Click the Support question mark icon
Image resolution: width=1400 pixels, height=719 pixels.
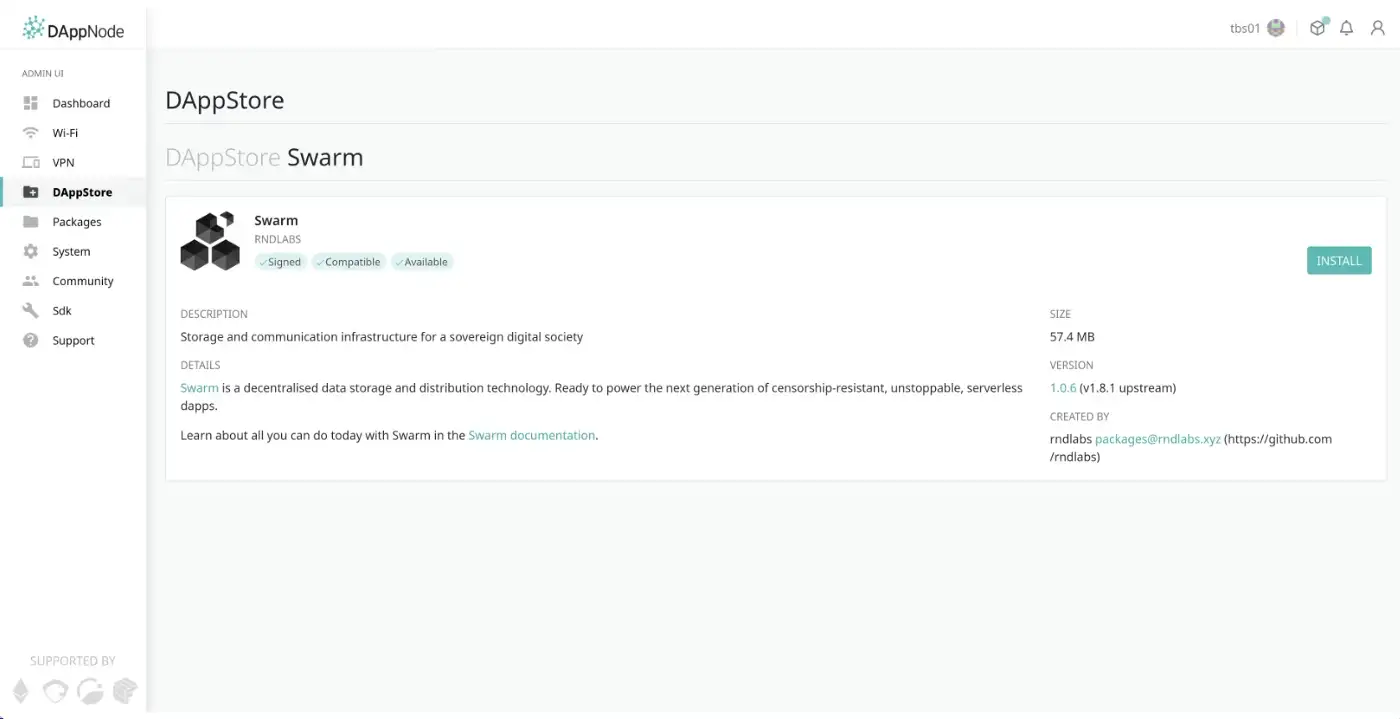pyautogui.click(x=31, y=340)
